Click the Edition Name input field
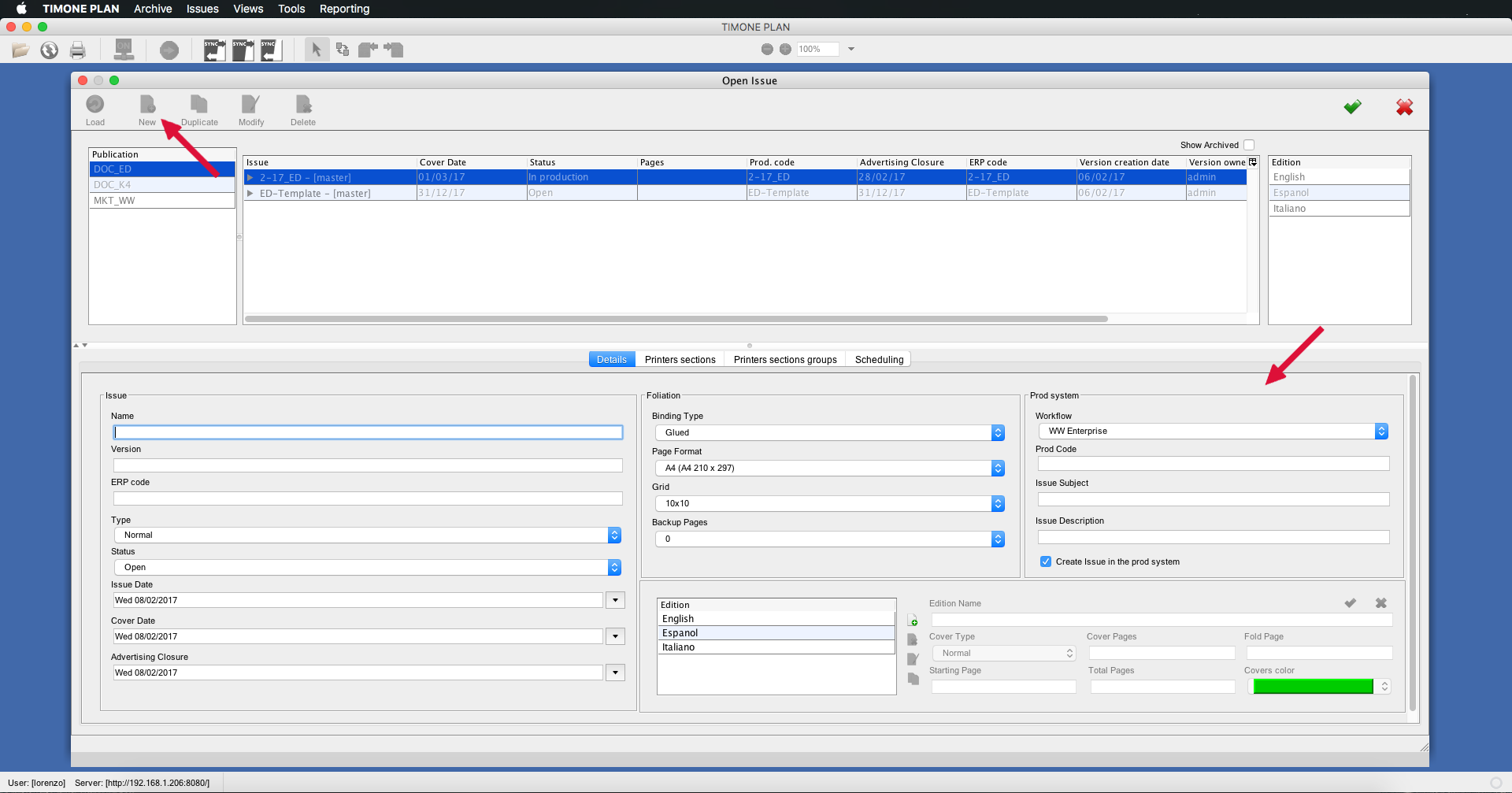Image resolution: width=1512 pixels, height=793 pixels. click(x=1162, y=620)
